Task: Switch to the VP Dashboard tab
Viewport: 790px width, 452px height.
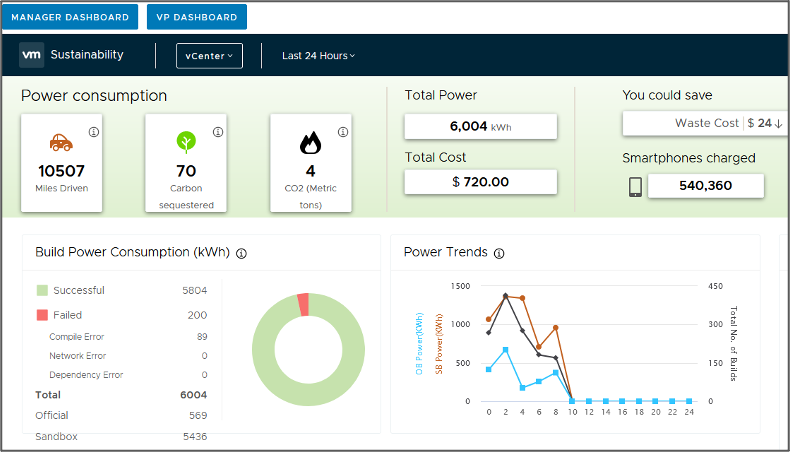Action: point(196,17)
